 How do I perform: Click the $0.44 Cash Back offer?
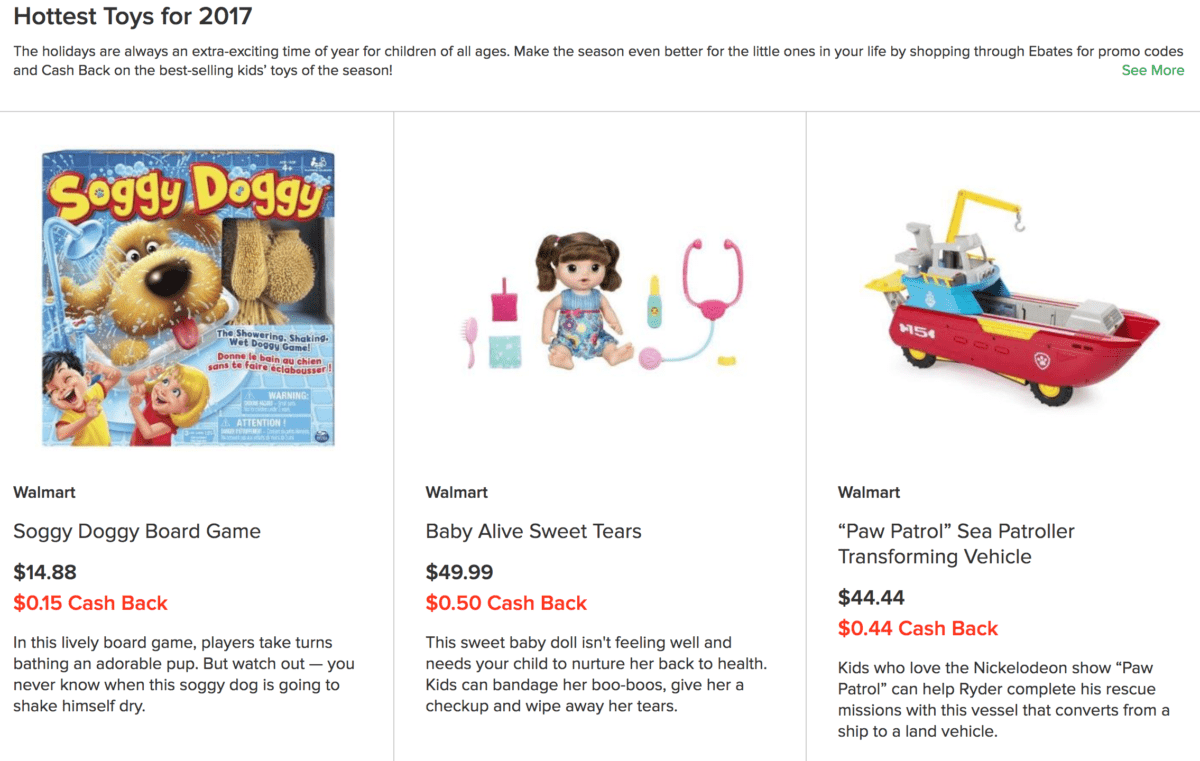click(918, 628)
